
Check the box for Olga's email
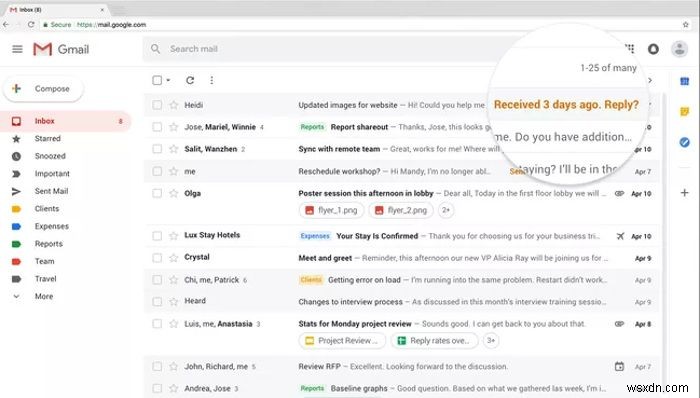(157, 193)
